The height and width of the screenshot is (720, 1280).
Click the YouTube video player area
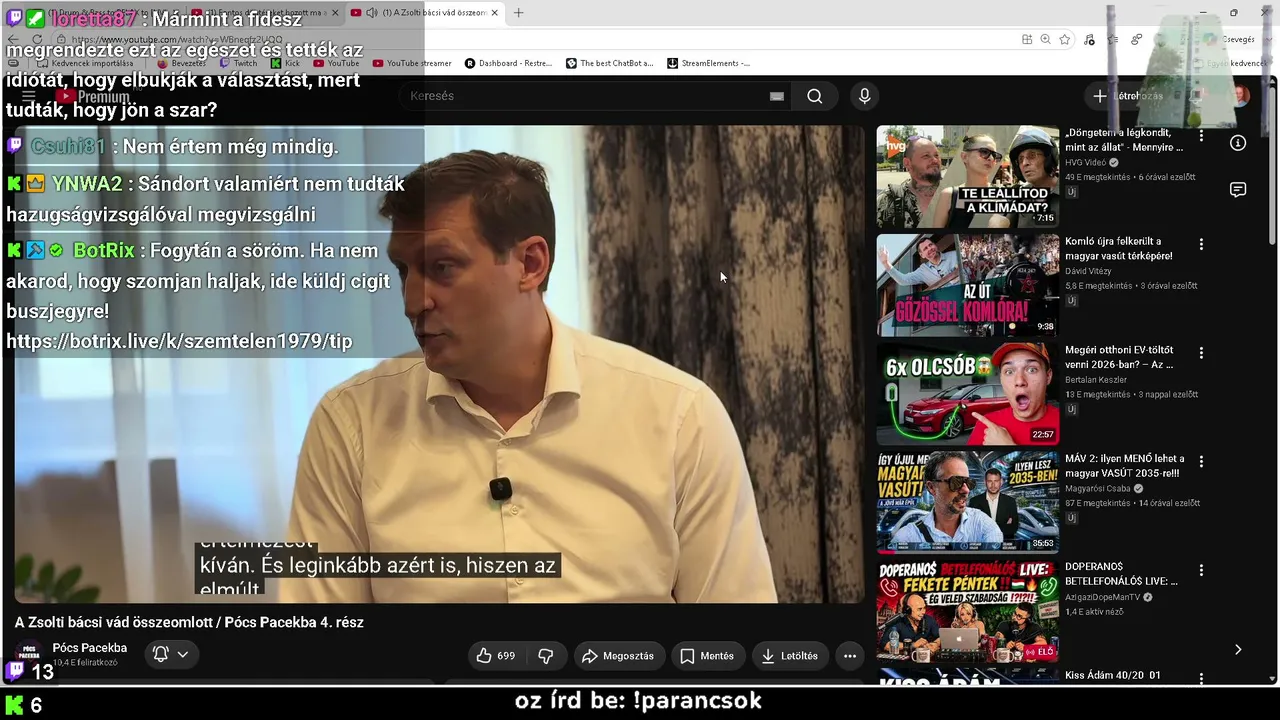[440, 364]
